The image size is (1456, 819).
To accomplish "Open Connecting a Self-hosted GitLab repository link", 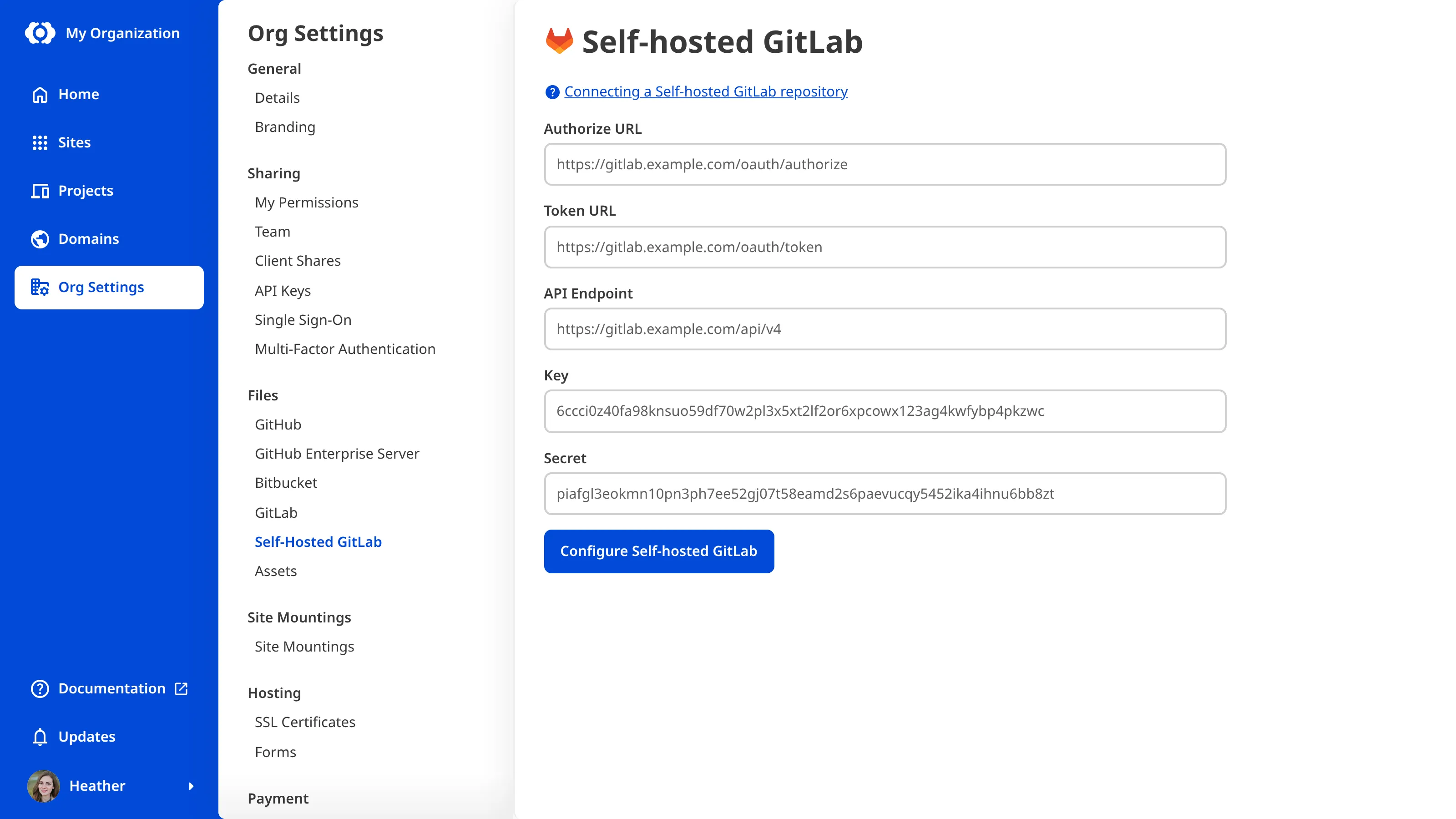I will pyautogui.click(x=706, y=91).
